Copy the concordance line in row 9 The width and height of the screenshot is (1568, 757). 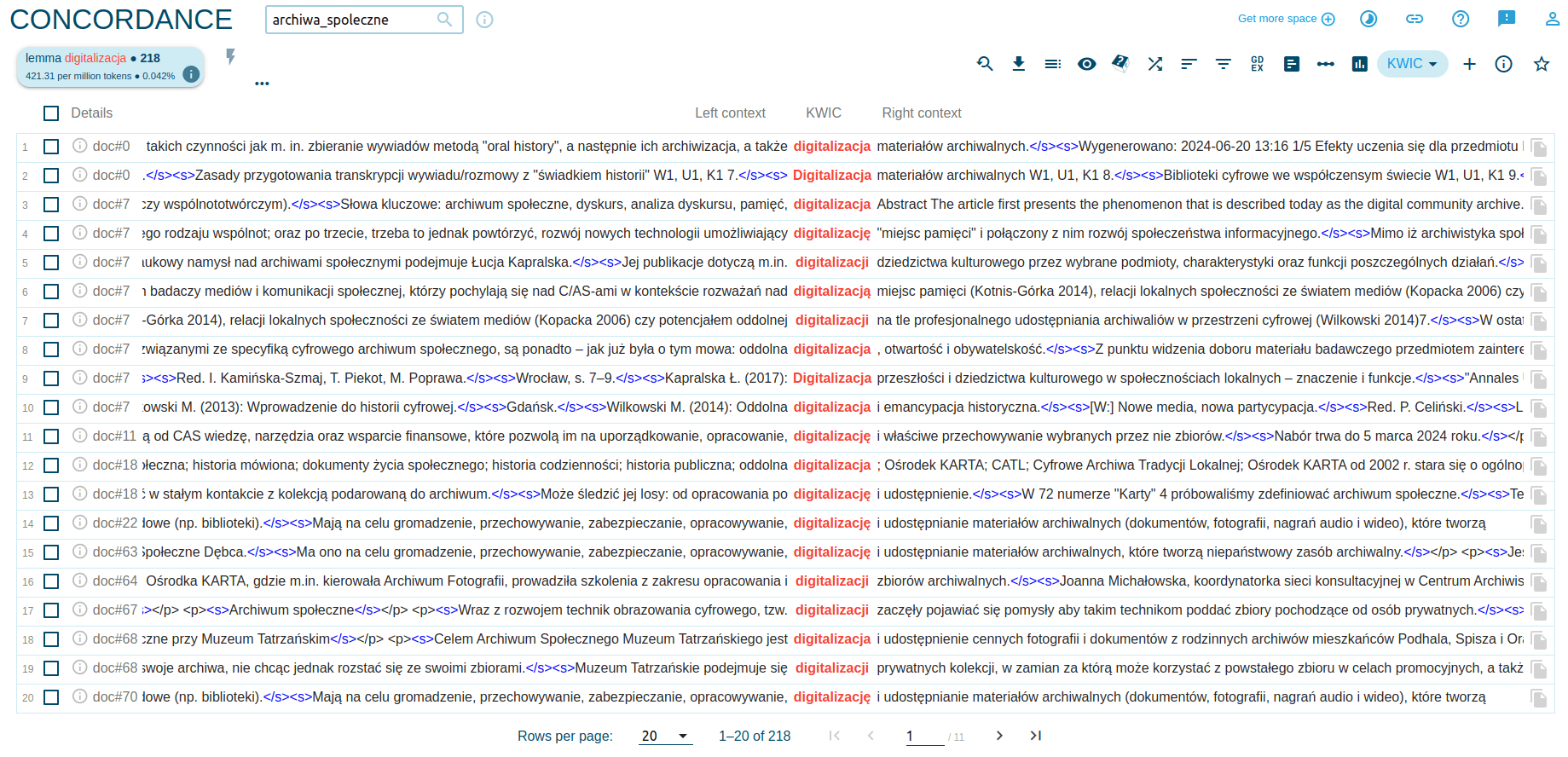click(x=1539, y=379)
